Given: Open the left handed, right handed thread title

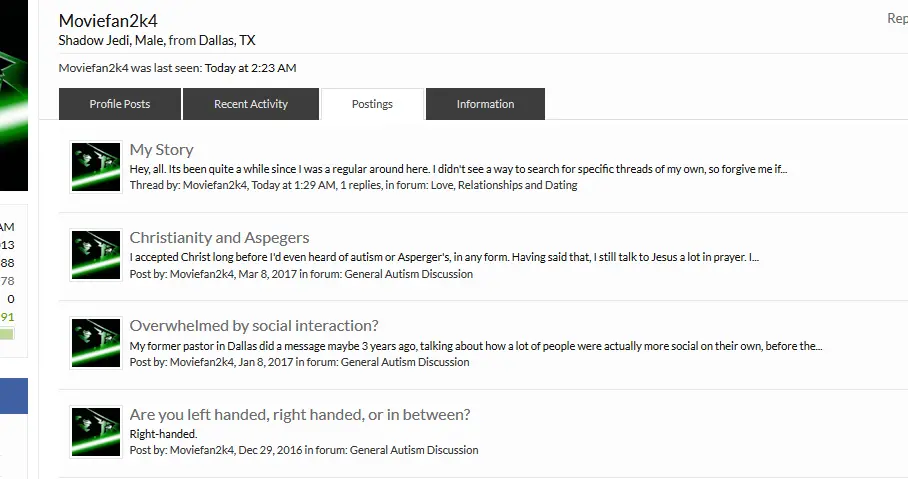Looking at the screenshot, I should point(299,415).
